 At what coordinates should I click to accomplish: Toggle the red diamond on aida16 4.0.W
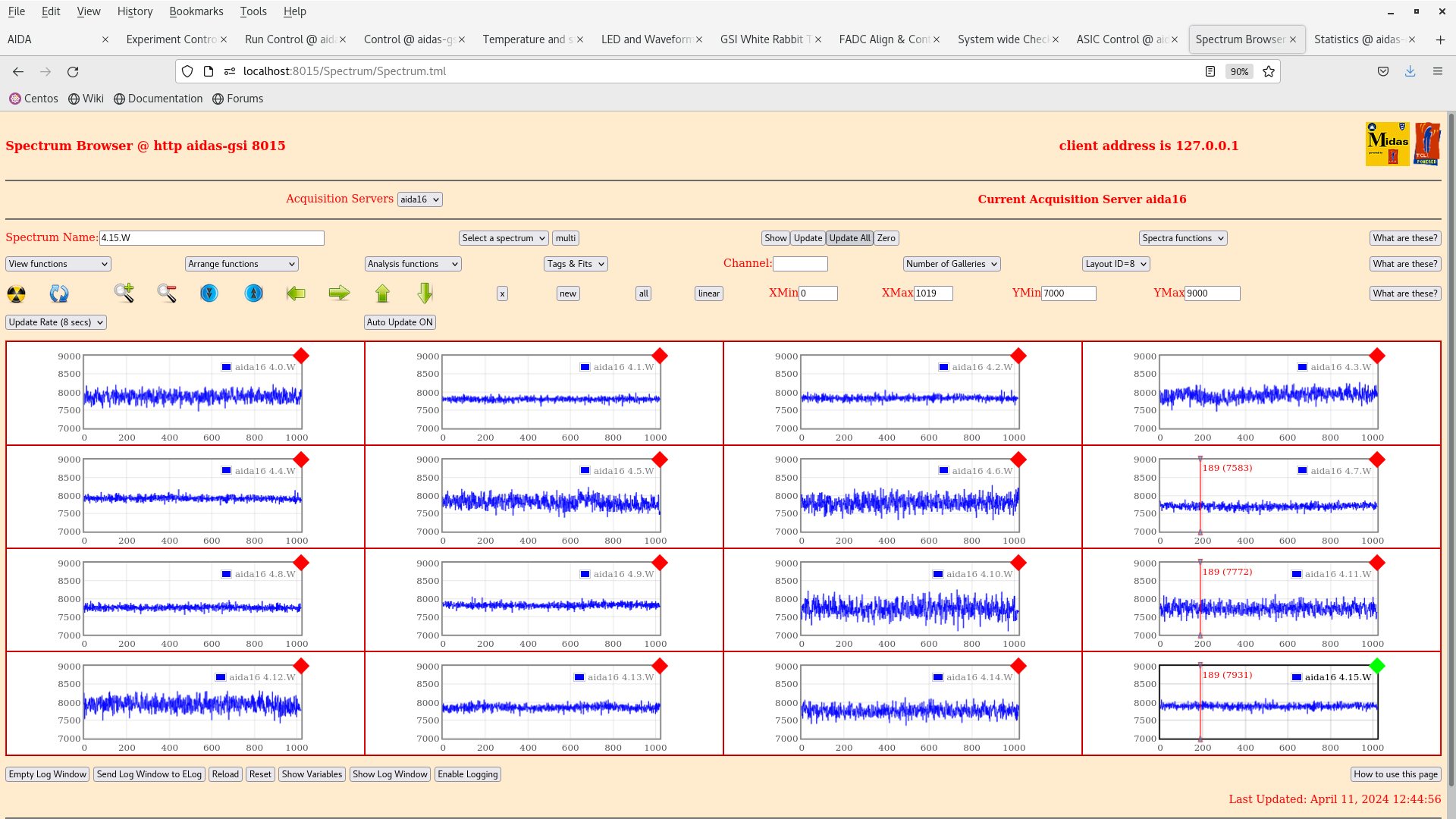[301, 356]
